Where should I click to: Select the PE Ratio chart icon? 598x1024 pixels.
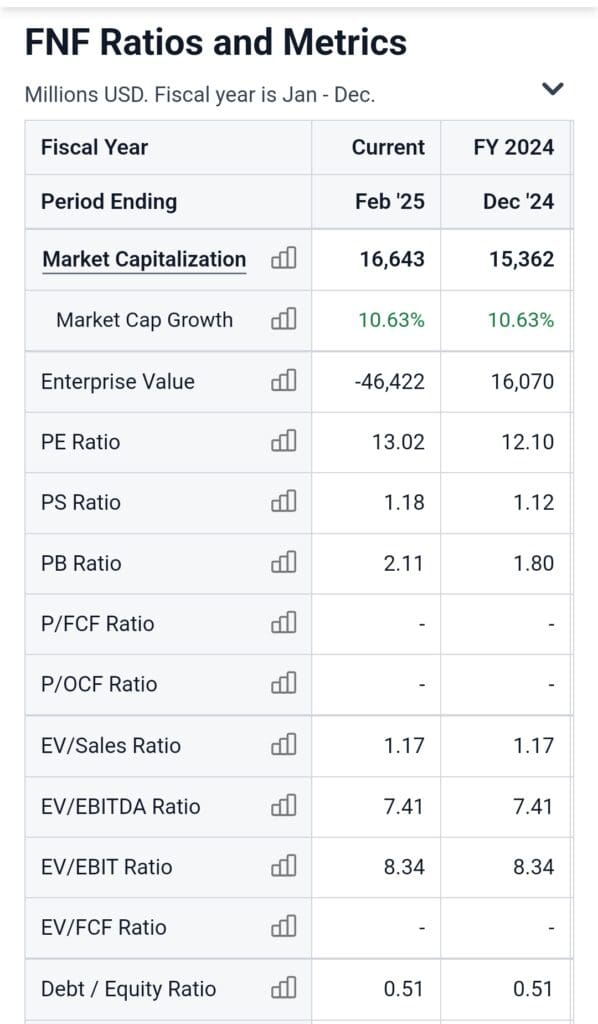(283, 441)
